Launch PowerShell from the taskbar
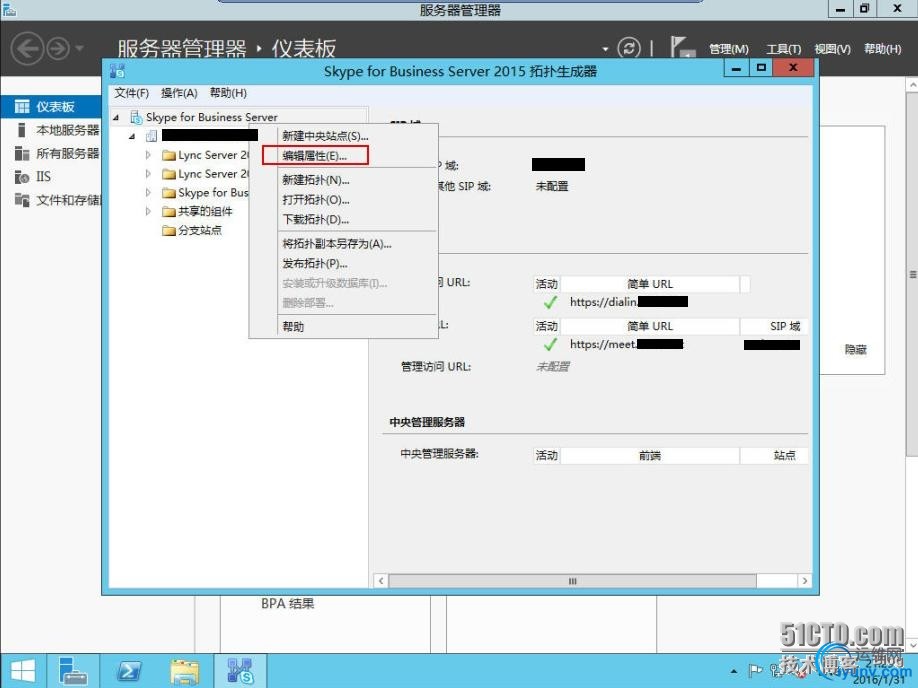The width and height of the screenshot is (918, 688). tap(129, 671)
